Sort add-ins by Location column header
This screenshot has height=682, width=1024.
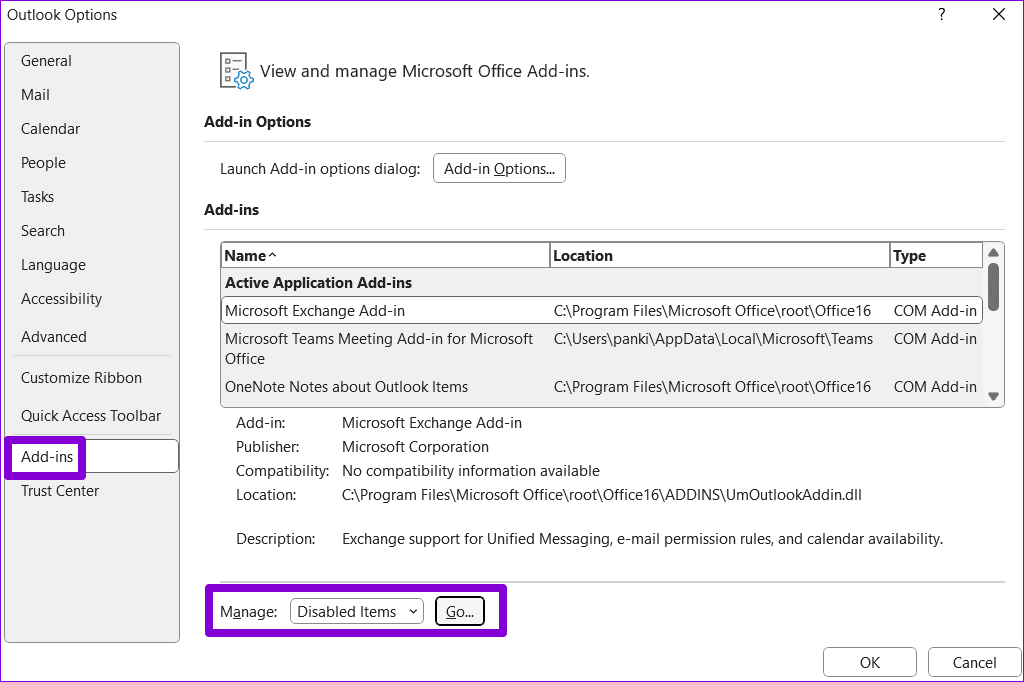[x=720, y=255]
